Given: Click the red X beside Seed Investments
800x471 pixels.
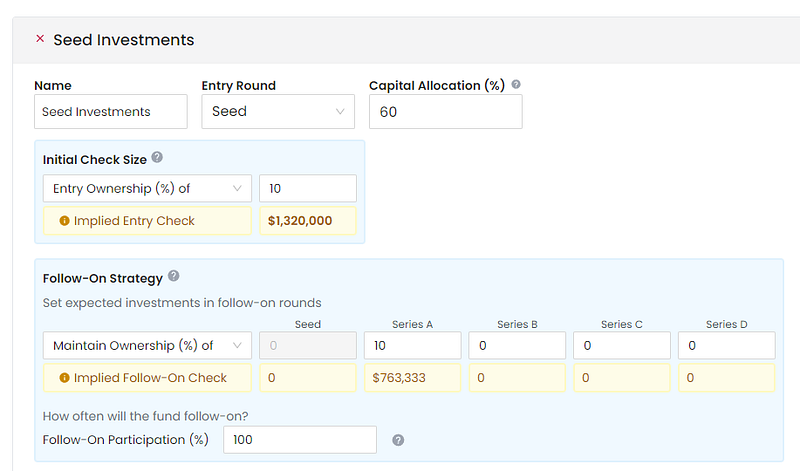Looking at the screenshot, I should click(40, 39).
